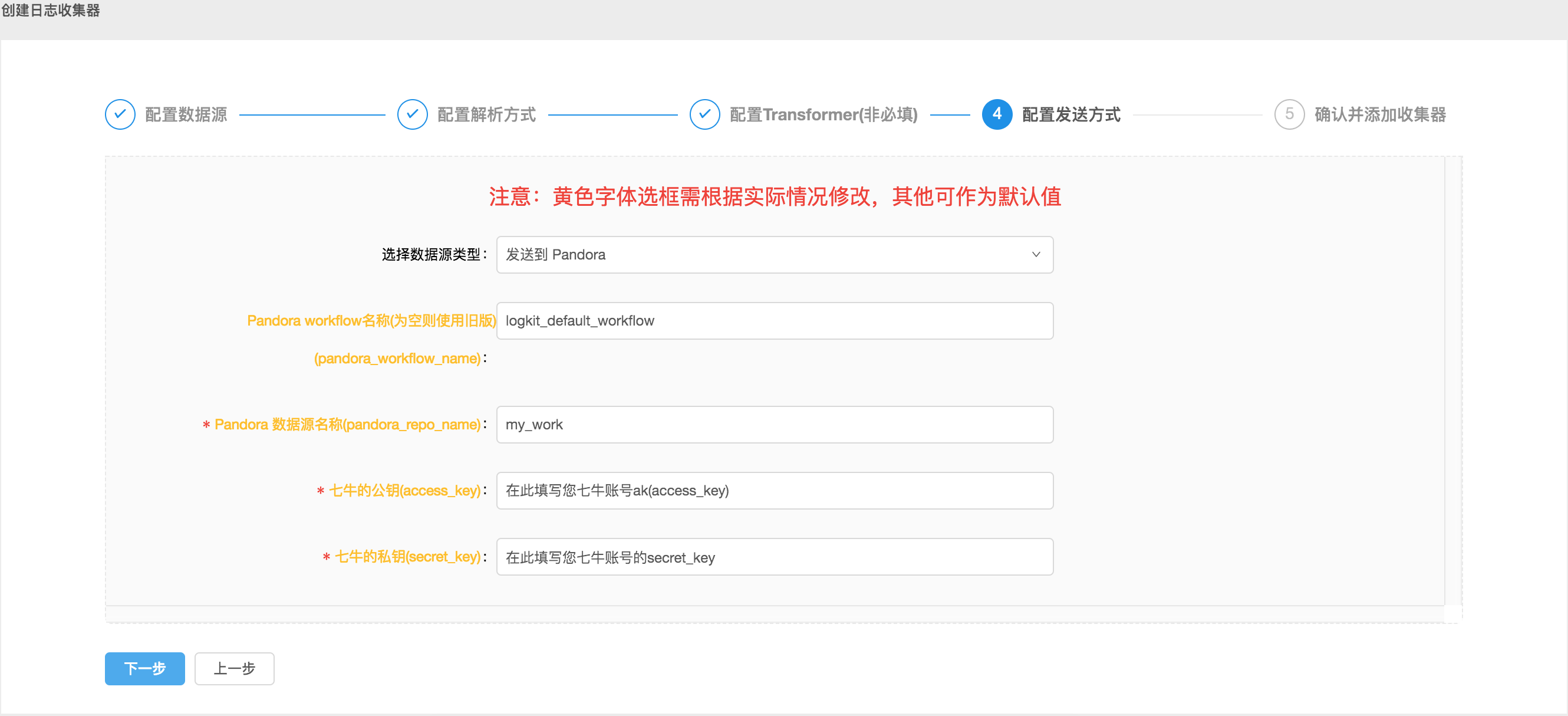Click the access_key input field

[x=774, y=491]
